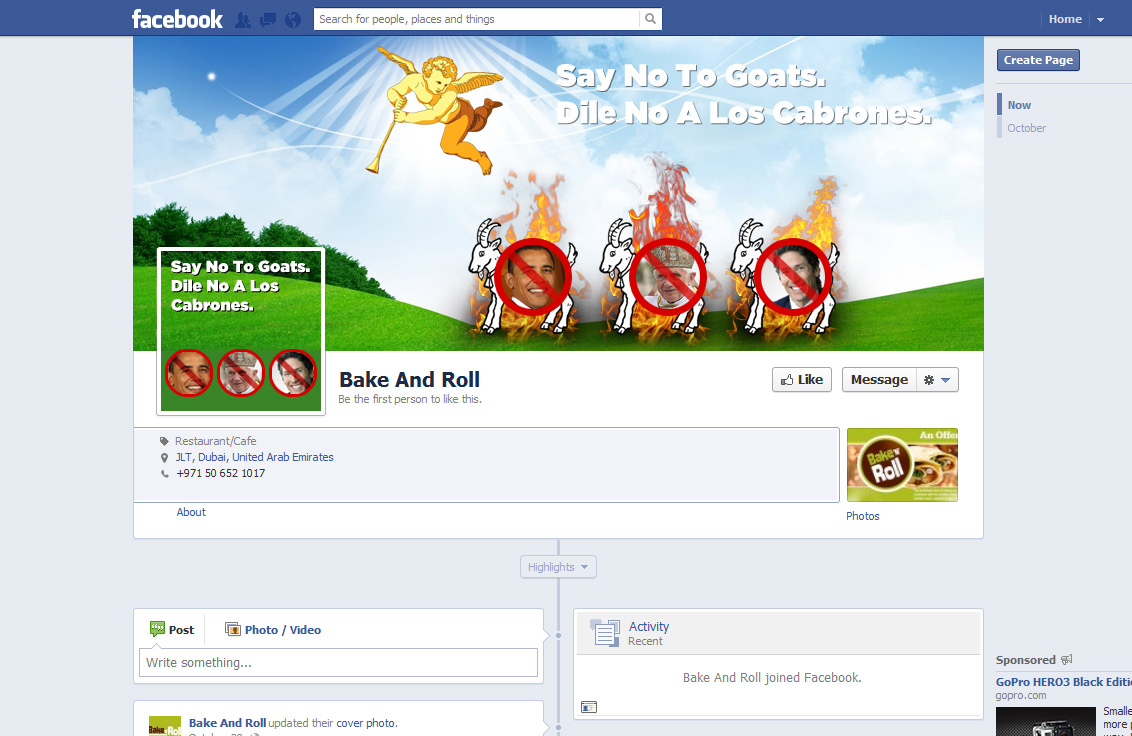Open GoPro HERO3 Black Edition ad
Image resolution: width=1132 pixels, height=736 pixels.
coord(1063,682)
